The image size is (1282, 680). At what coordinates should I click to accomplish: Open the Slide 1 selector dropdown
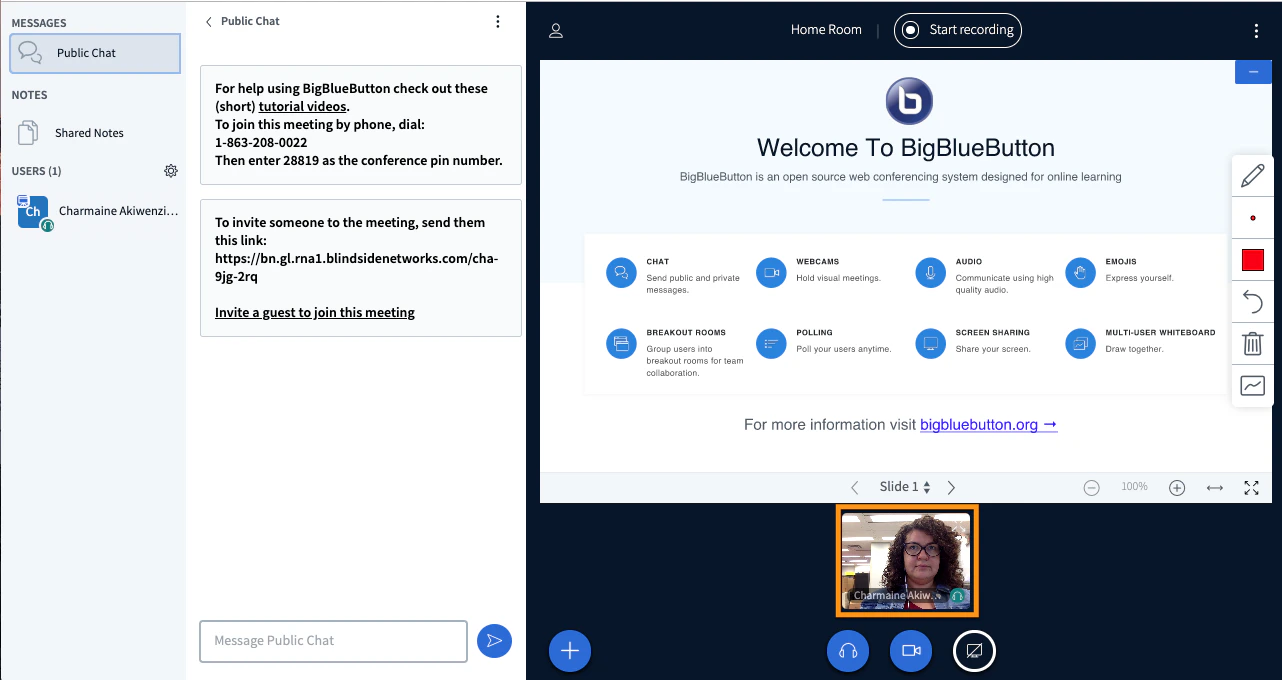(x=905, y=487)
